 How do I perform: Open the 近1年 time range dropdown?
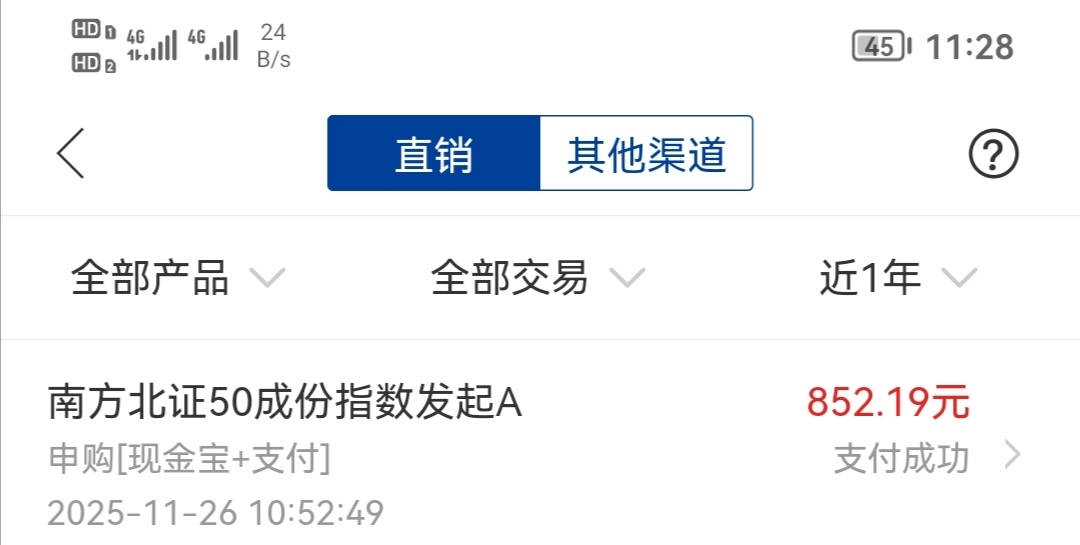[898, 278]
